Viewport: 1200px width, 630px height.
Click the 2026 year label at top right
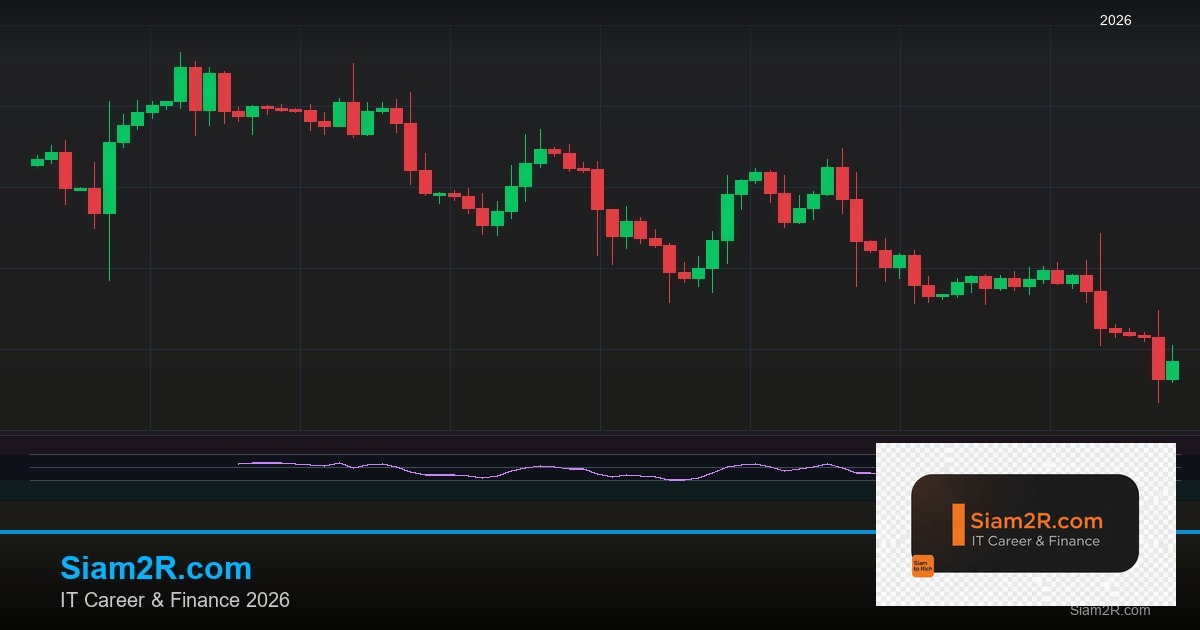click(x=1115, y=20)
